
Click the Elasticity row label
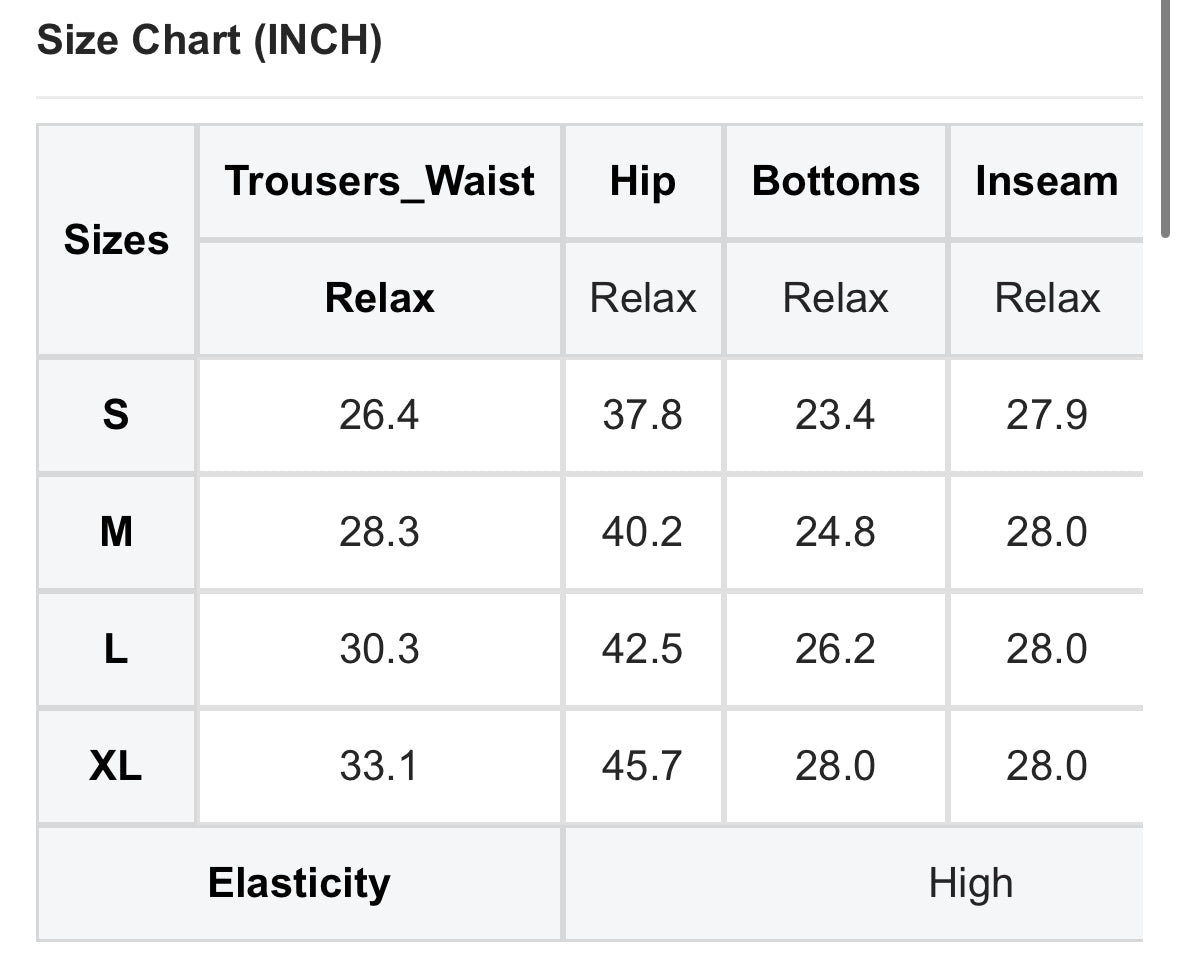coord(299,883)
